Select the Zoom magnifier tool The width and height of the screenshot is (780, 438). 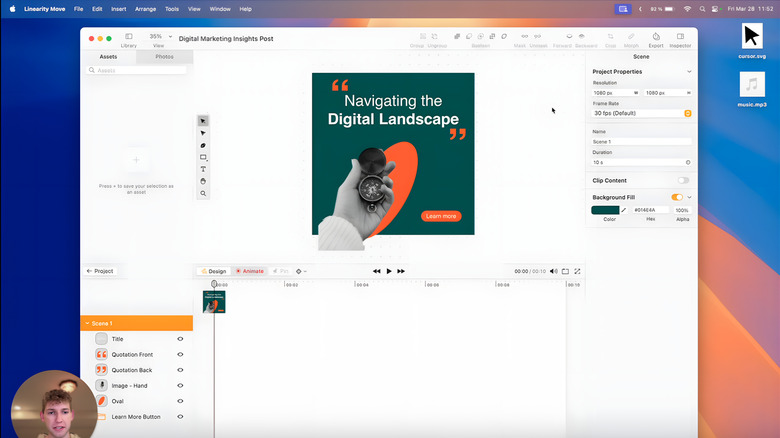[x=203, y=193]
